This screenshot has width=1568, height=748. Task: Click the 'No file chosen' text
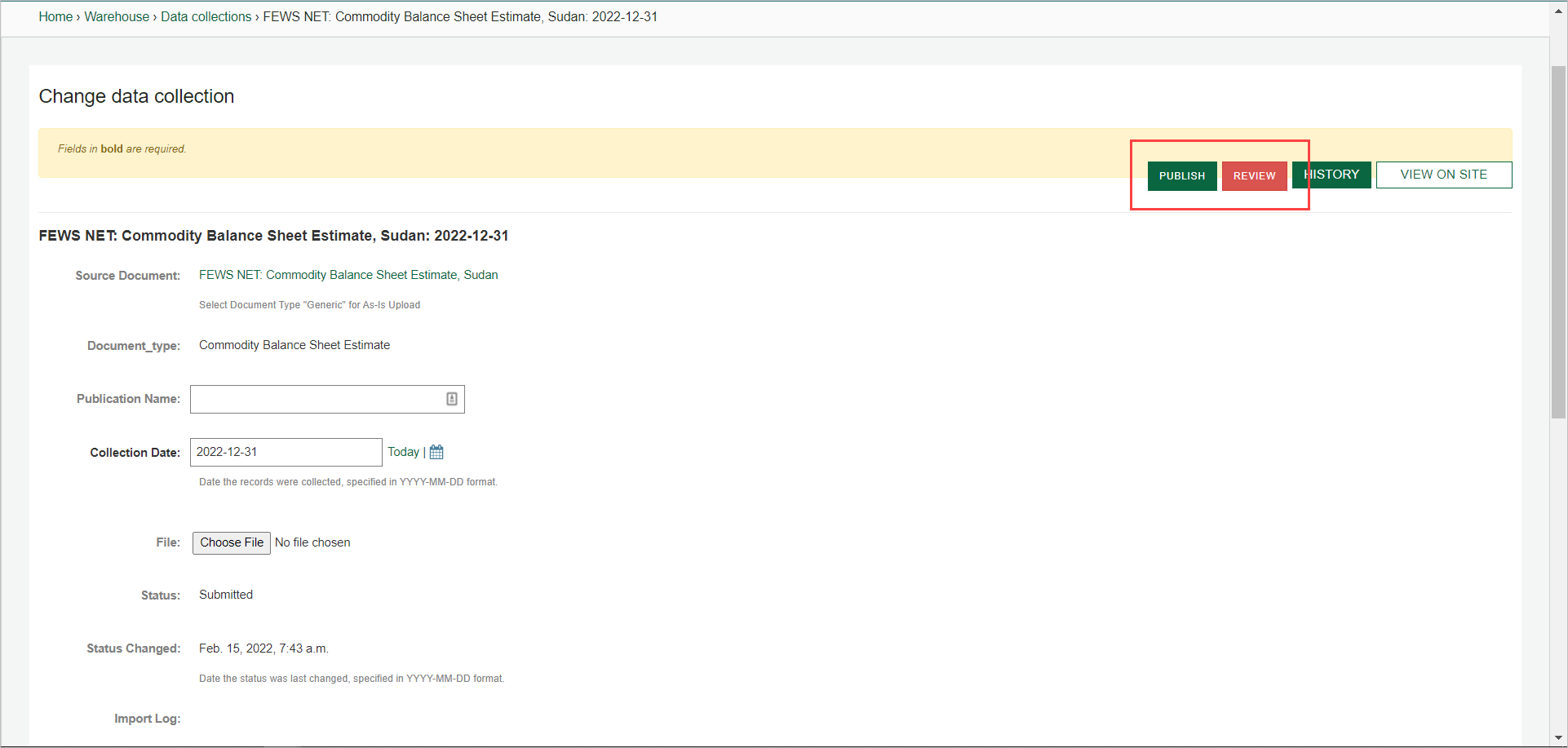tap(312, 542)
